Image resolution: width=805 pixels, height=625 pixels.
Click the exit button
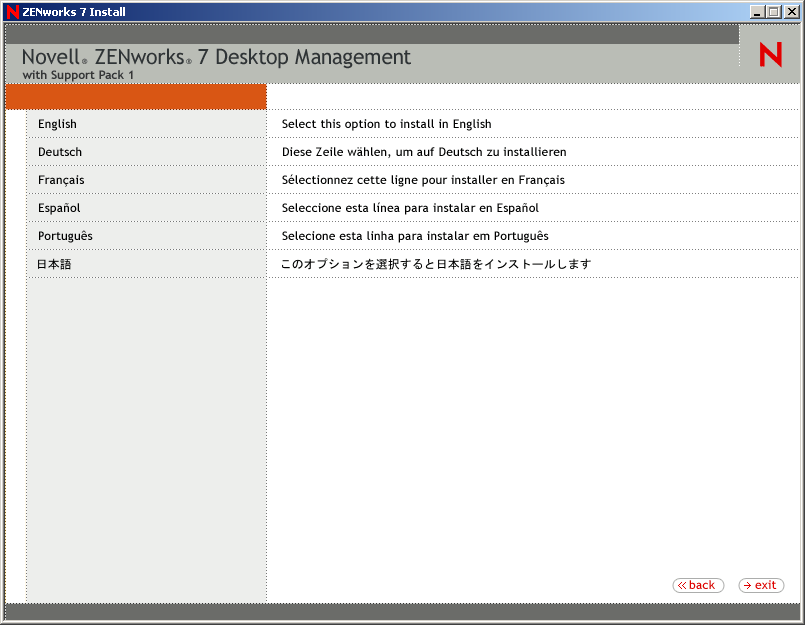(761, 585)
